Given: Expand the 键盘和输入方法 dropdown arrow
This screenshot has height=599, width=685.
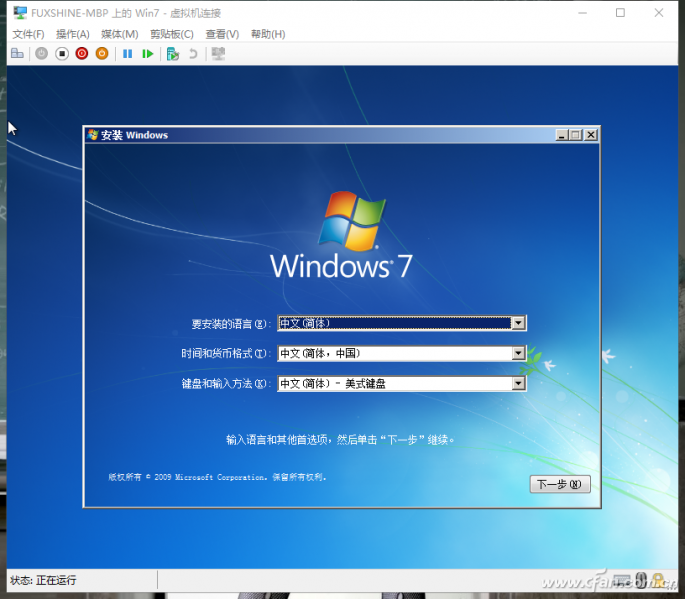Looking at the screenshot, I should coord(518,384).
